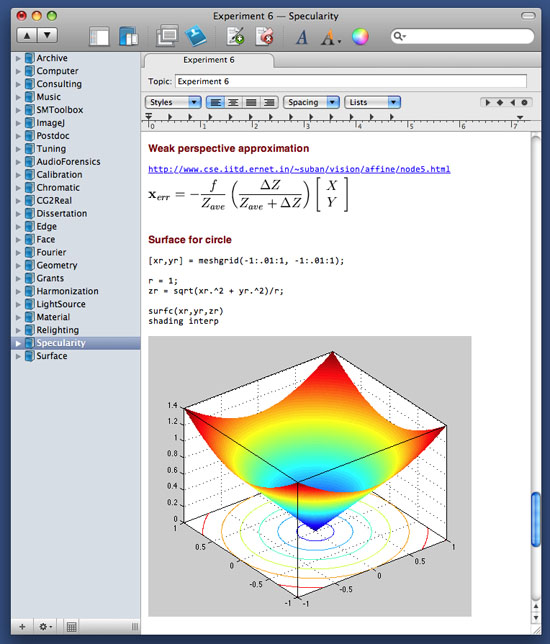Click the down arrow navigation button
This screenshot has width=550, height=644.
pyautogui.click(x=47, y=35)
